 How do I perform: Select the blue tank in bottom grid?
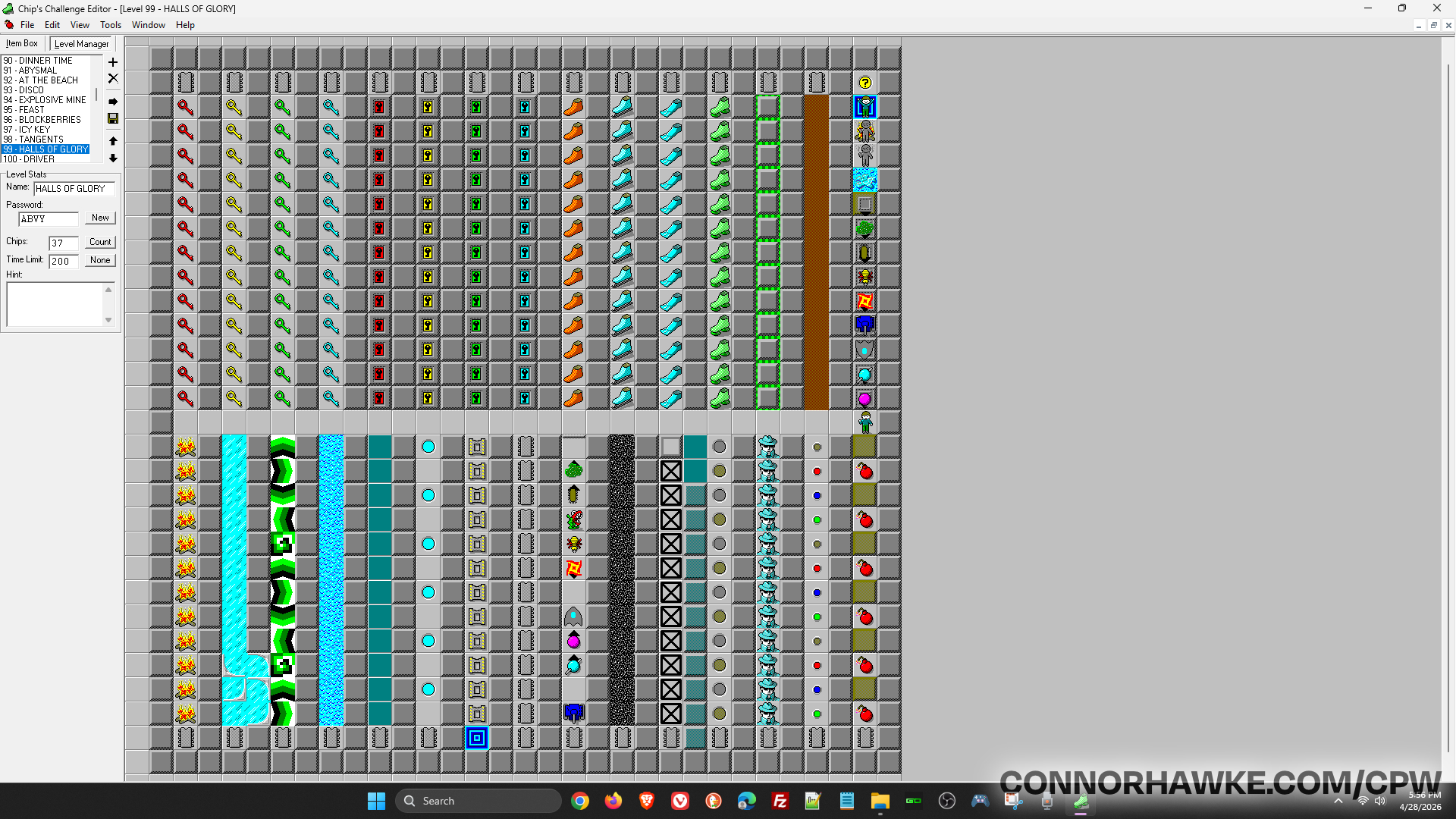tap(574, 714)
